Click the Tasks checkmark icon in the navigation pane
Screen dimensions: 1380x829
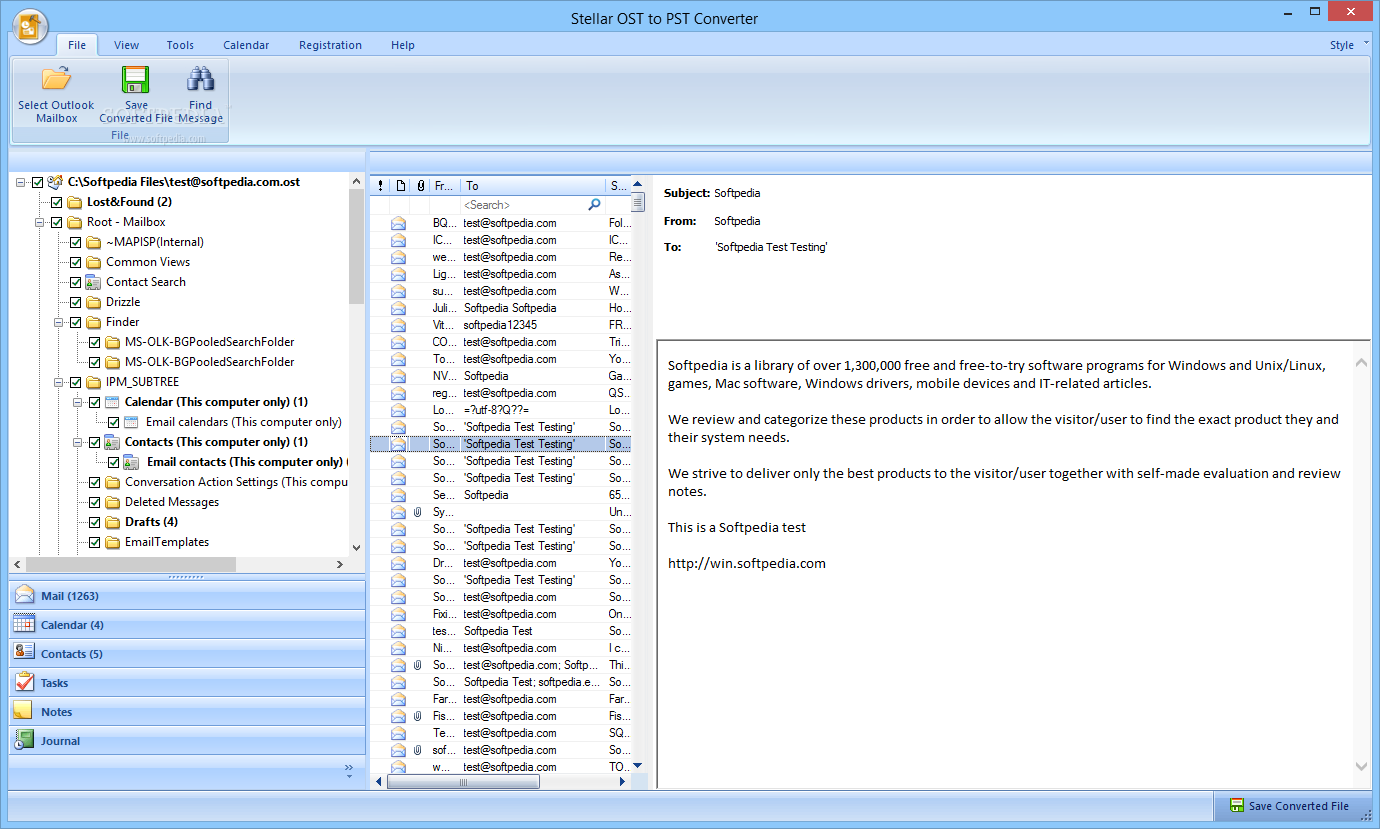pos(25,682)
